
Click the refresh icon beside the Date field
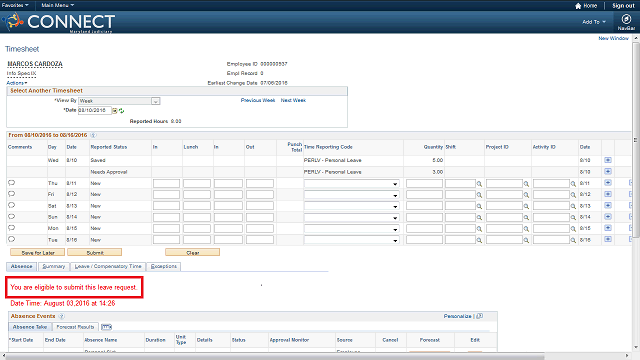pos(122,111)
